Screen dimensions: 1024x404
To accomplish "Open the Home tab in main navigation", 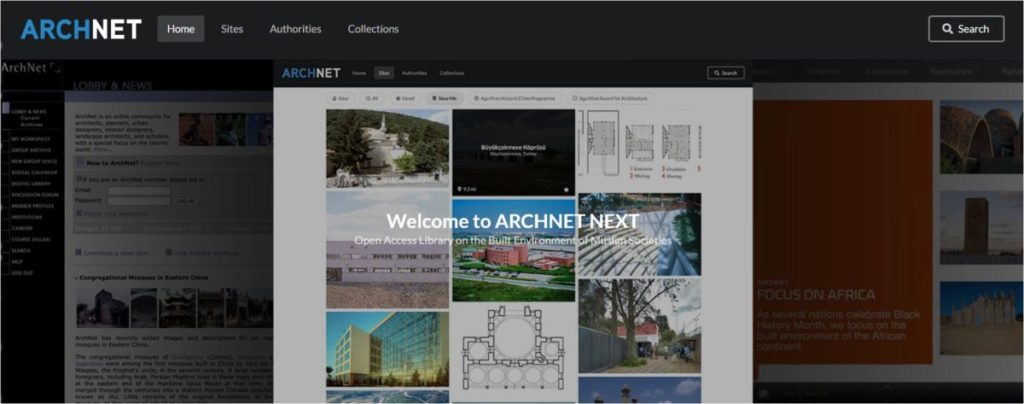I will coord(181,29).
